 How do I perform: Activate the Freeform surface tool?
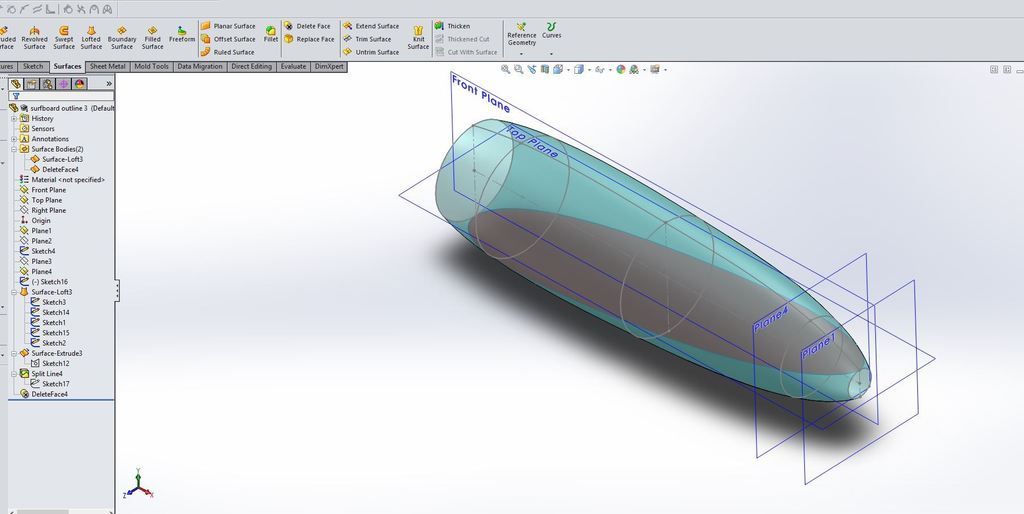(182, 33)
